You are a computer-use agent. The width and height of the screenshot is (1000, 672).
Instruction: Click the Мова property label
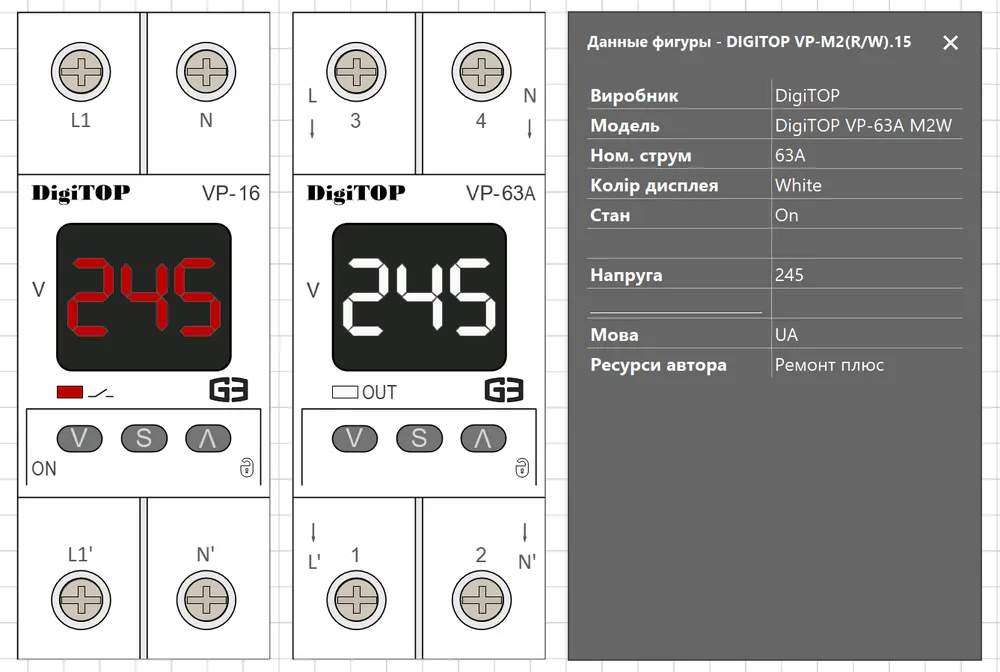pos(614,335)
